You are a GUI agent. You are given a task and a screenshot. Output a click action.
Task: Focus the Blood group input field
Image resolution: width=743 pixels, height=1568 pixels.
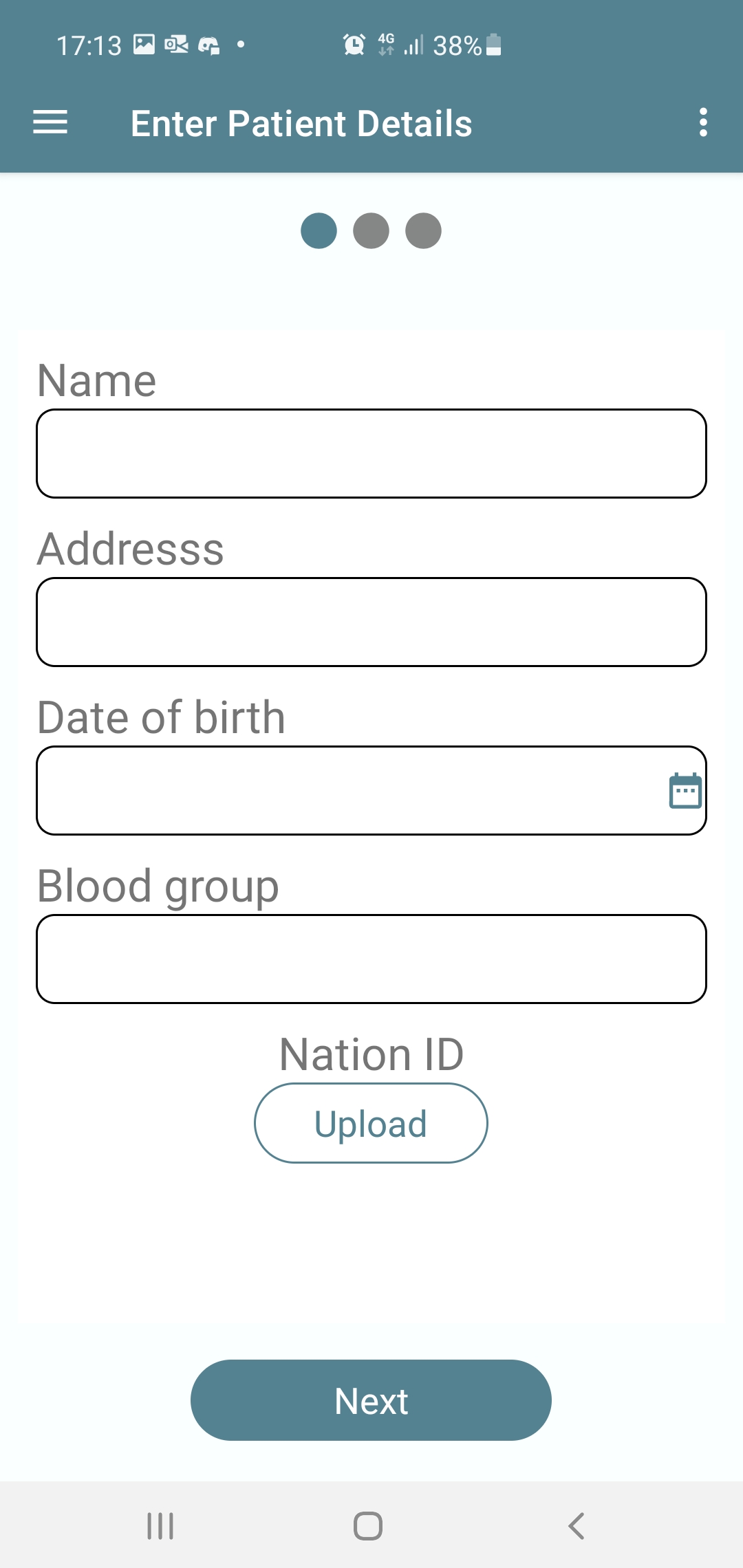pyautogui.click(x=371, y=959)
